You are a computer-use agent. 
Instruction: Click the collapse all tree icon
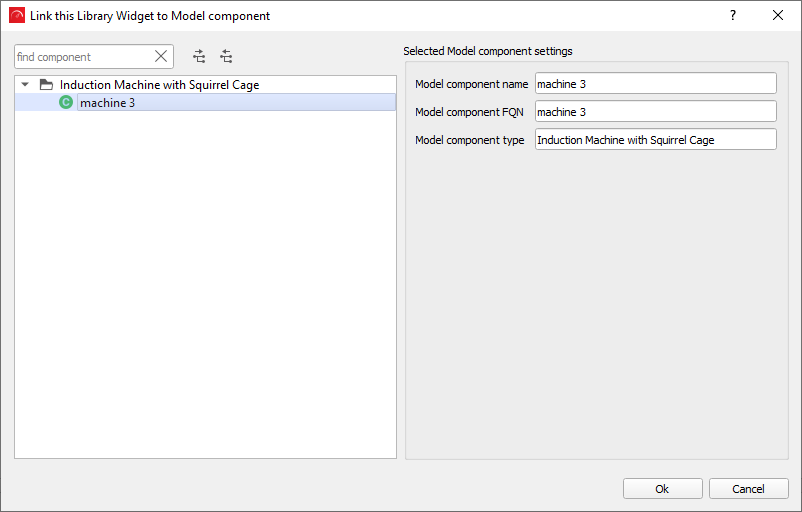tap(226, 57)
